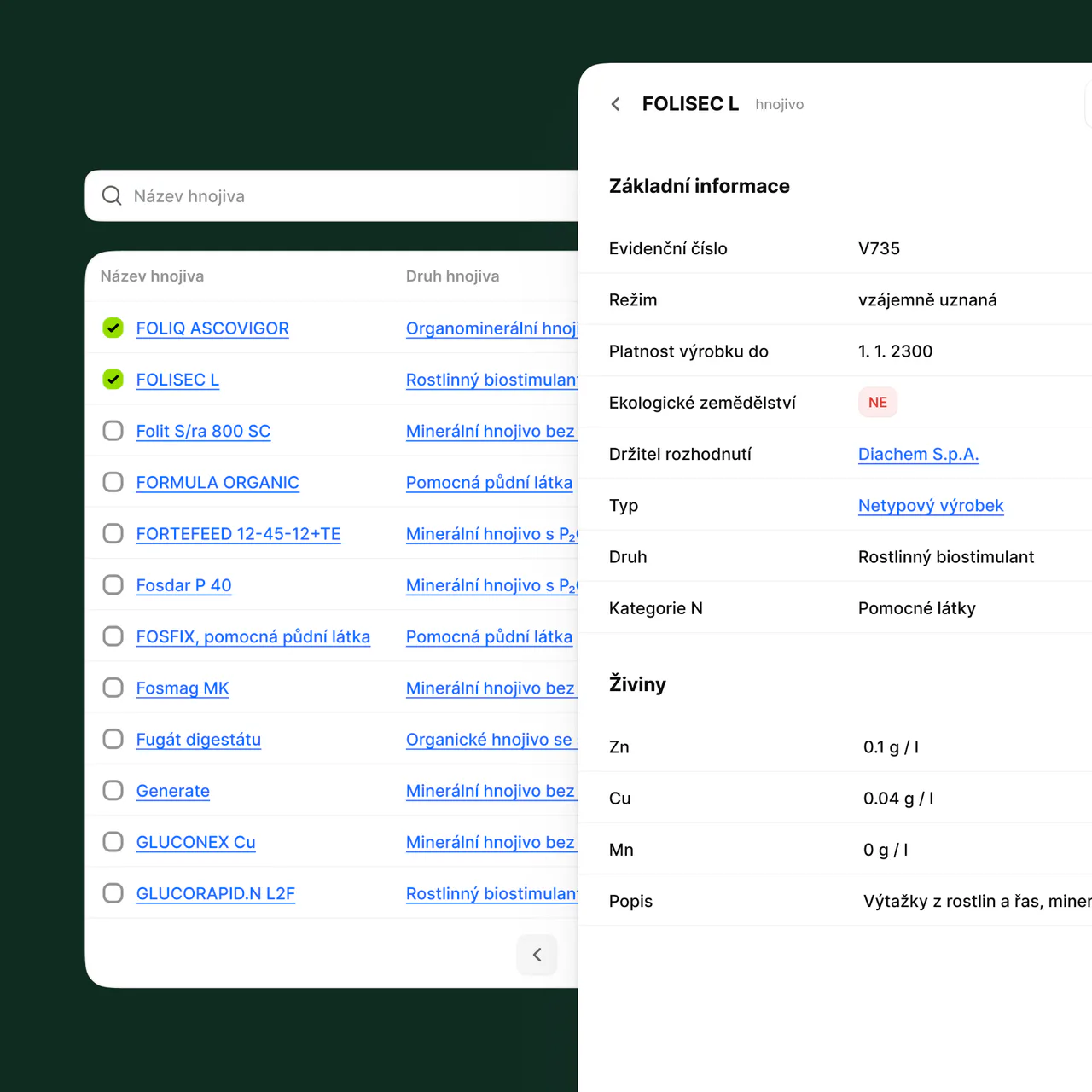Open the GLUCONEX Cu link
This screenshot has width=1092, height=1092.
click(196, 842)
